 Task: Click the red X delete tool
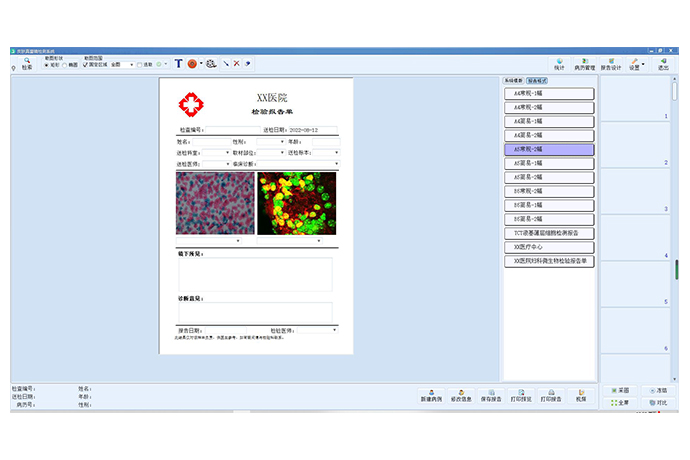236,64
